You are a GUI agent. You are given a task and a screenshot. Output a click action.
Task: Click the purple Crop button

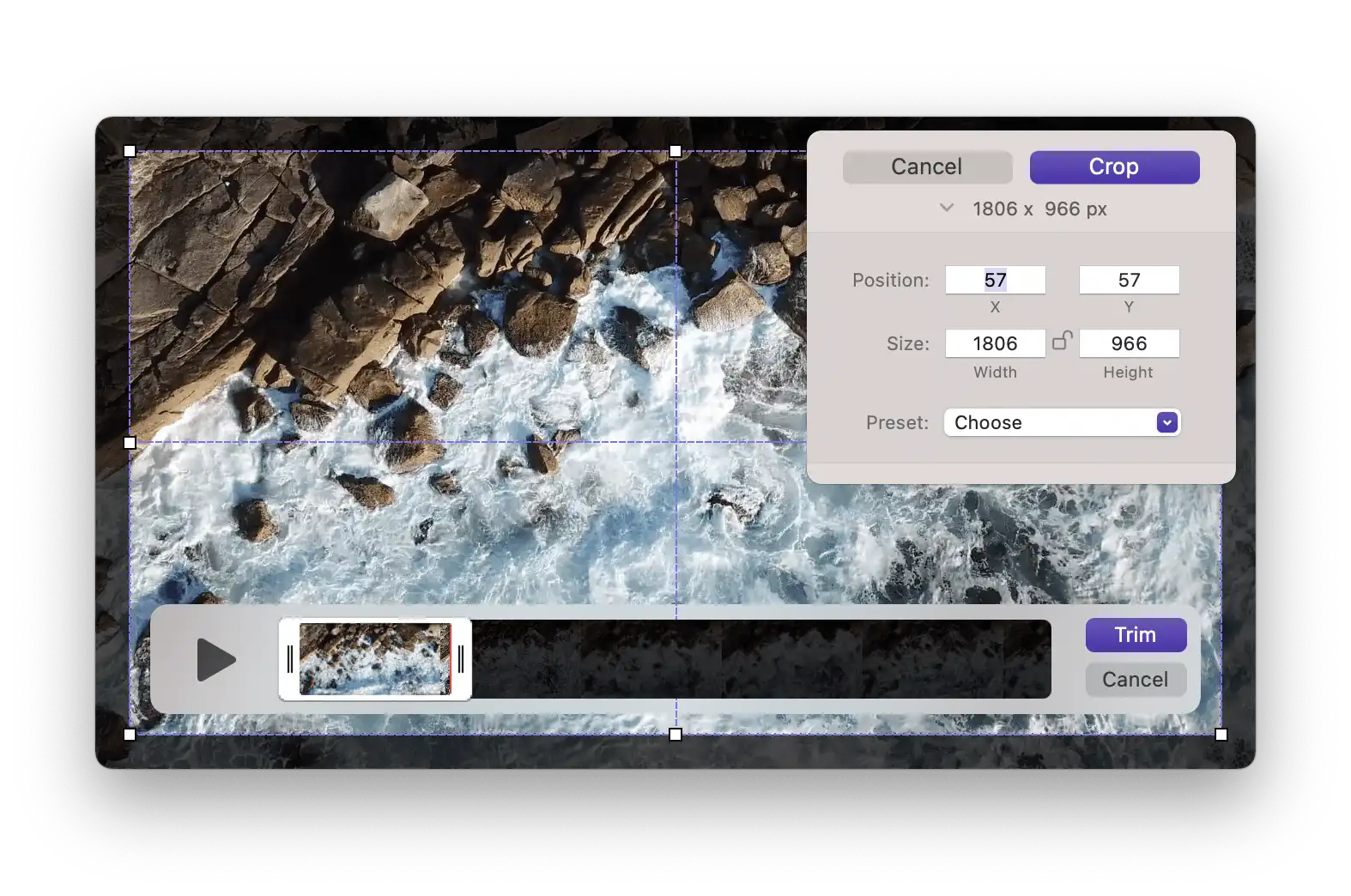(1113, 167)
